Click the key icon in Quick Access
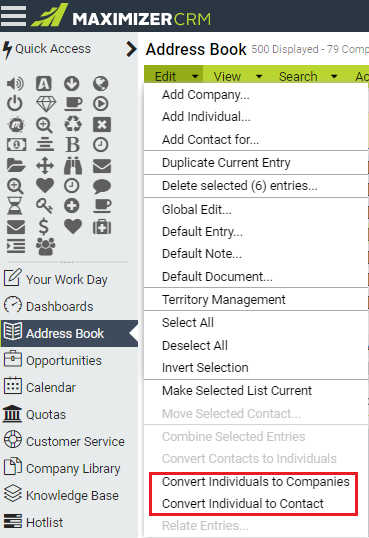The height and width of the screenshot is (538, 369). (x=45, y=206)
